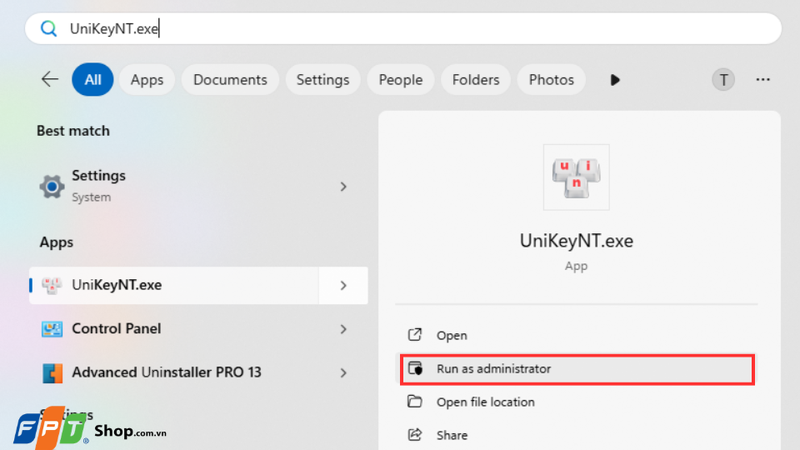The width and height of the screenshot is (800, 450).
Task: Click the Open file location folder icon
Action: [x=415, y=402]
